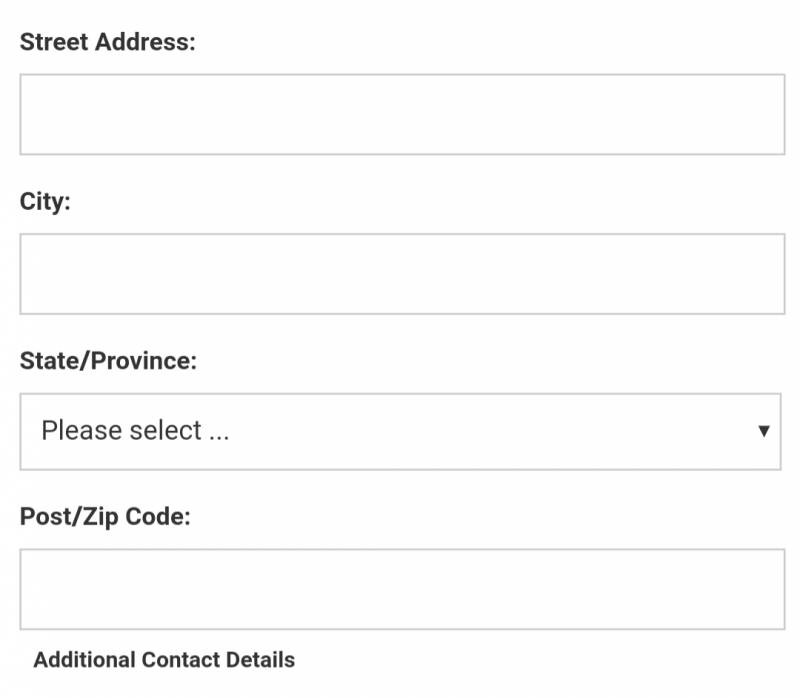Click the 'Street Address:' label
800x698 pixels.
pos(107,42)
